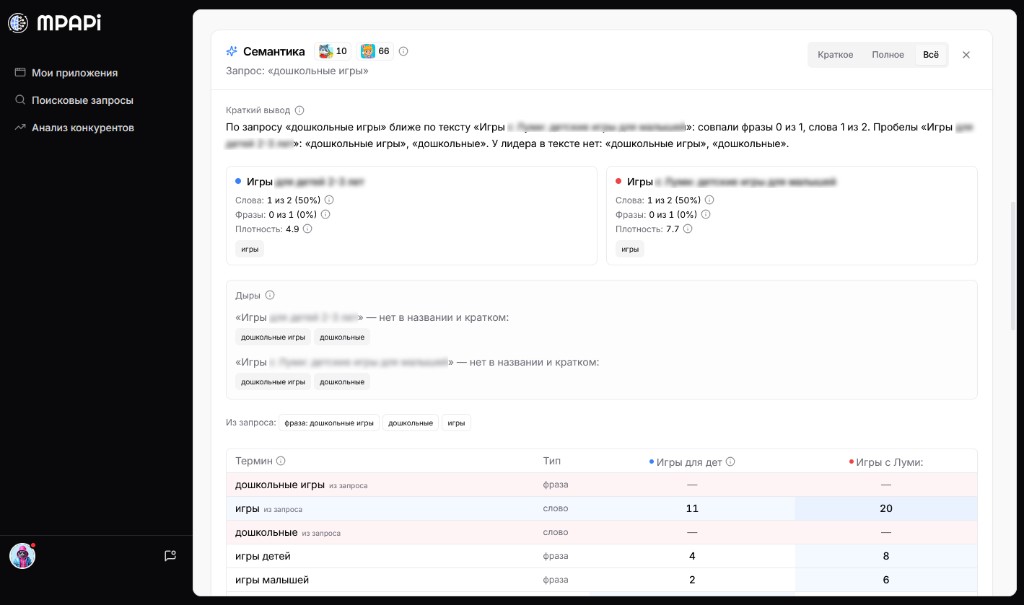
Task: Select the игры детей table term
Action: tap(263, 556)
